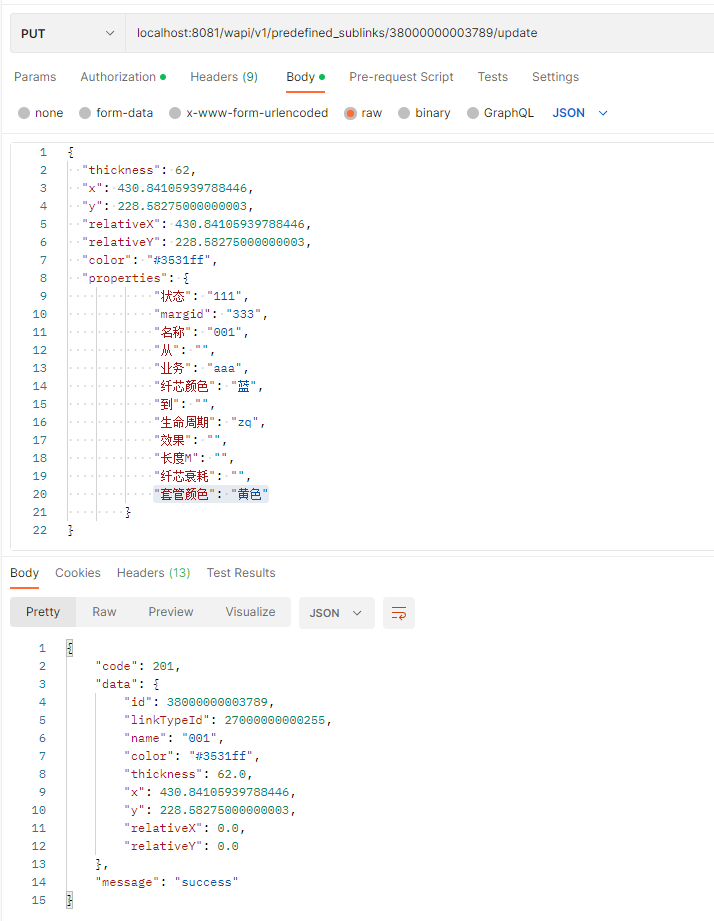
Task: Select the raw body radio button
Action: pos(351,113)
